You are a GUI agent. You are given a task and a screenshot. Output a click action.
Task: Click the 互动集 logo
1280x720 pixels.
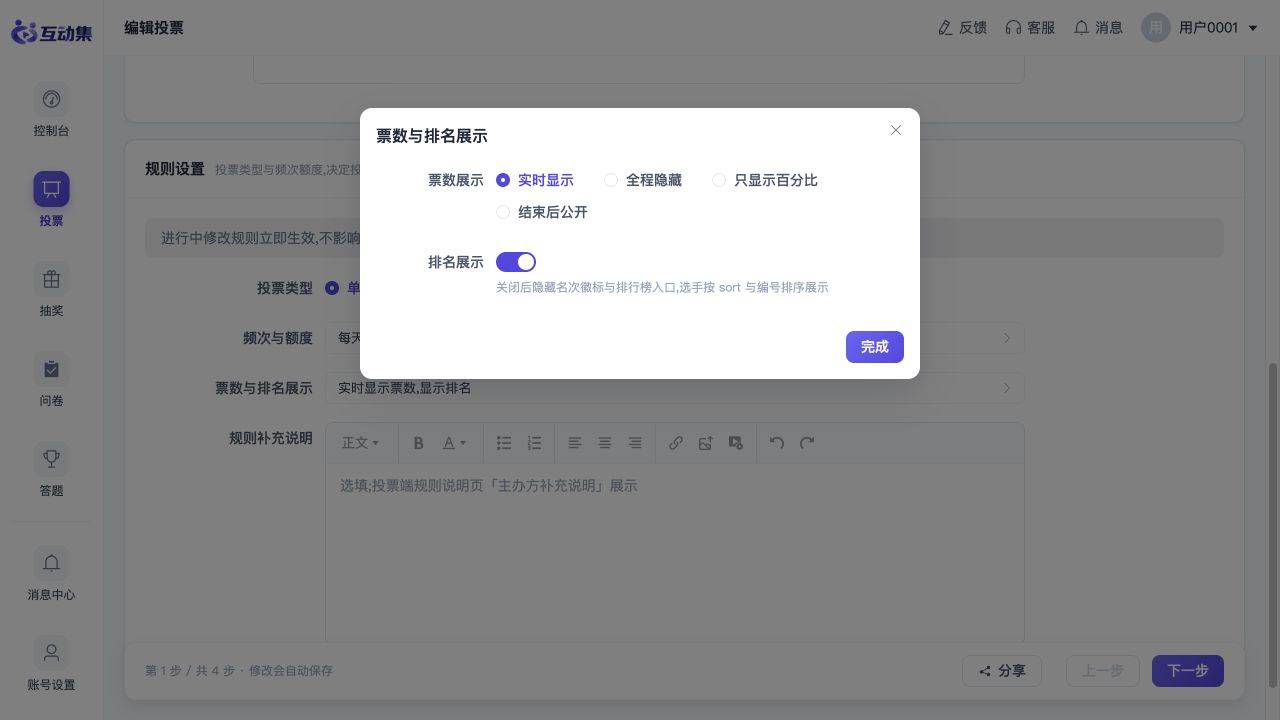(x=51, y=32)
